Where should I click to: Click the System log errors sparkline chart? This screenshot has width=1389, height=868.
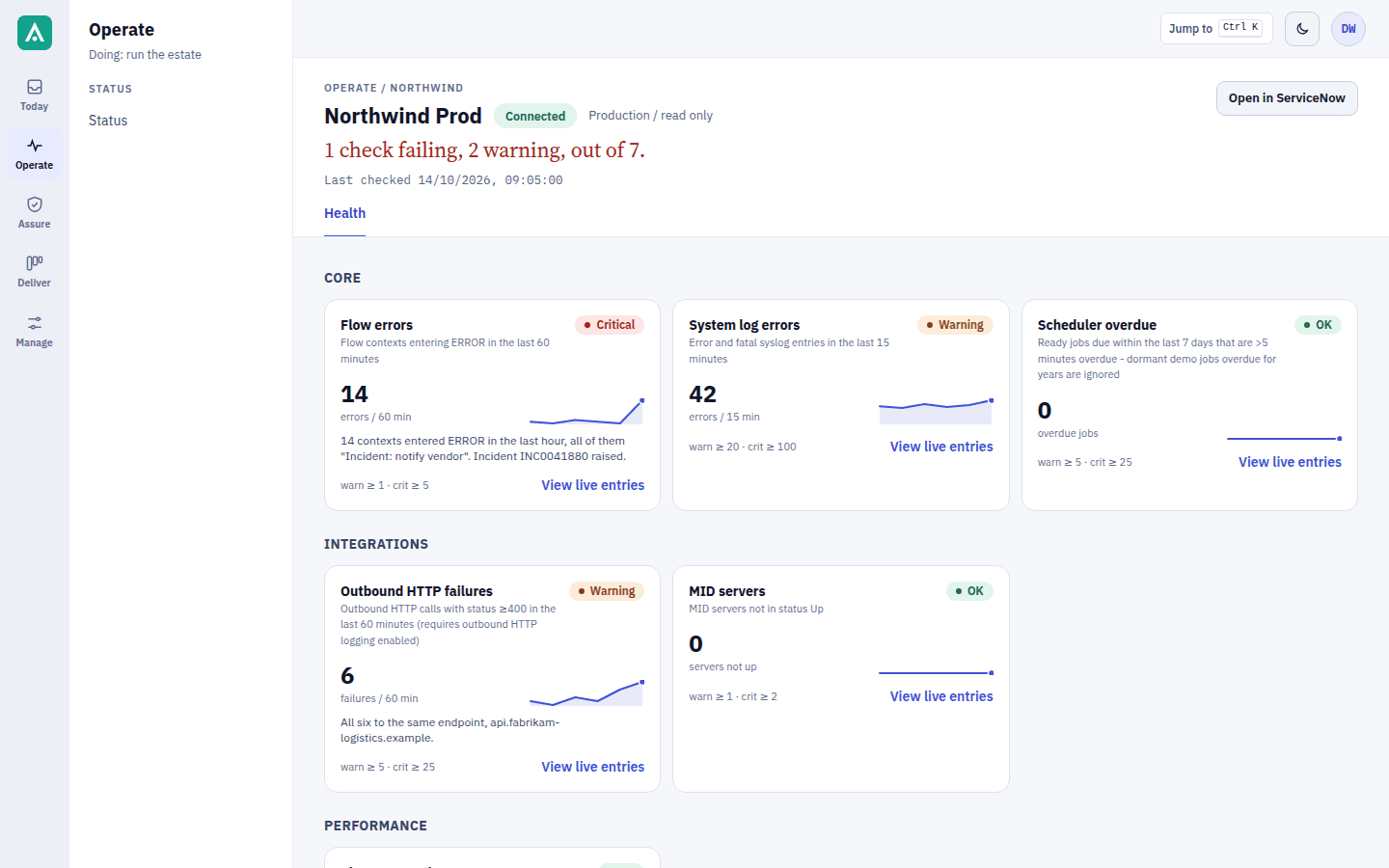point(936,412)
